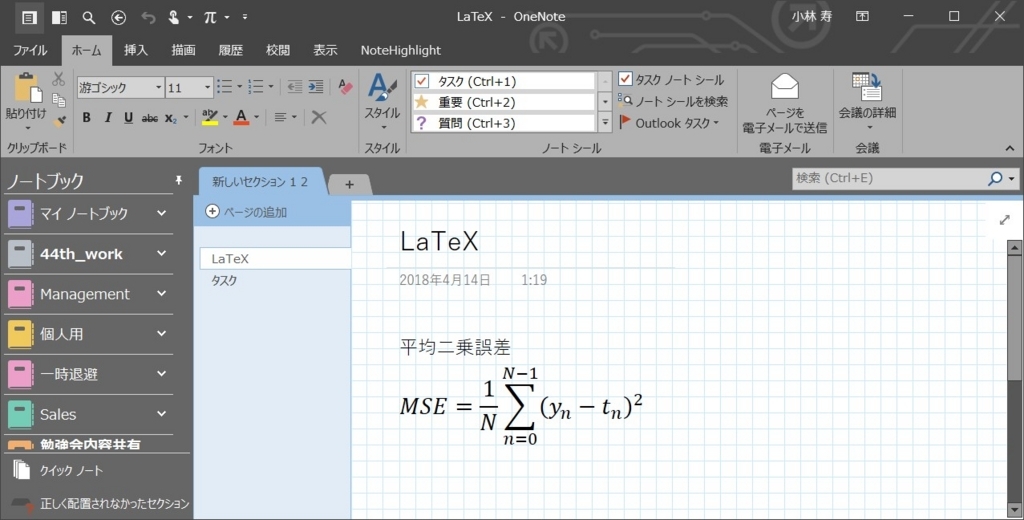Increase indent of paragraph

point(316,87)
